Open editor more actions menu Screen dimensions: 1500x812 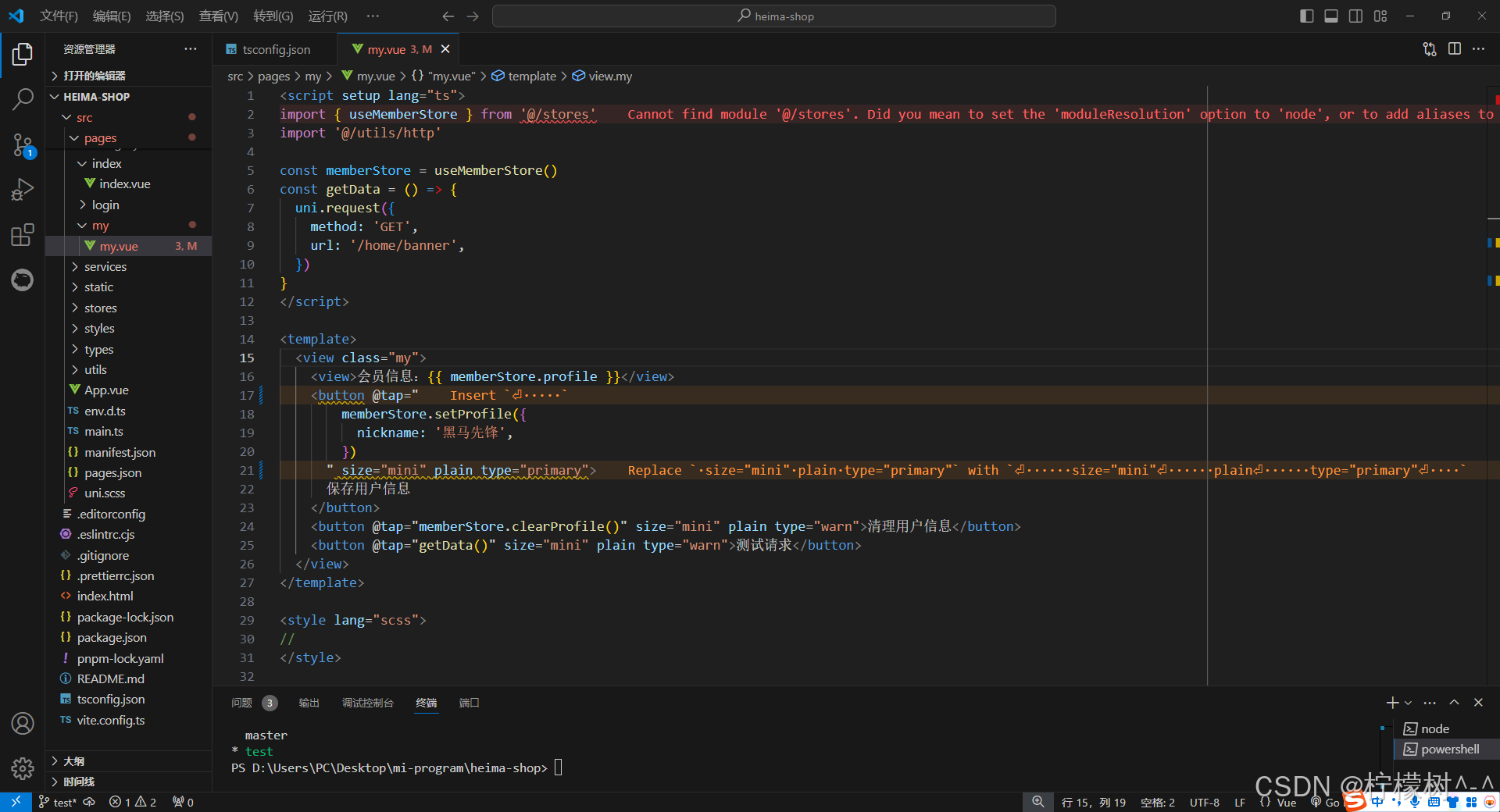[x=1479, y=49]
